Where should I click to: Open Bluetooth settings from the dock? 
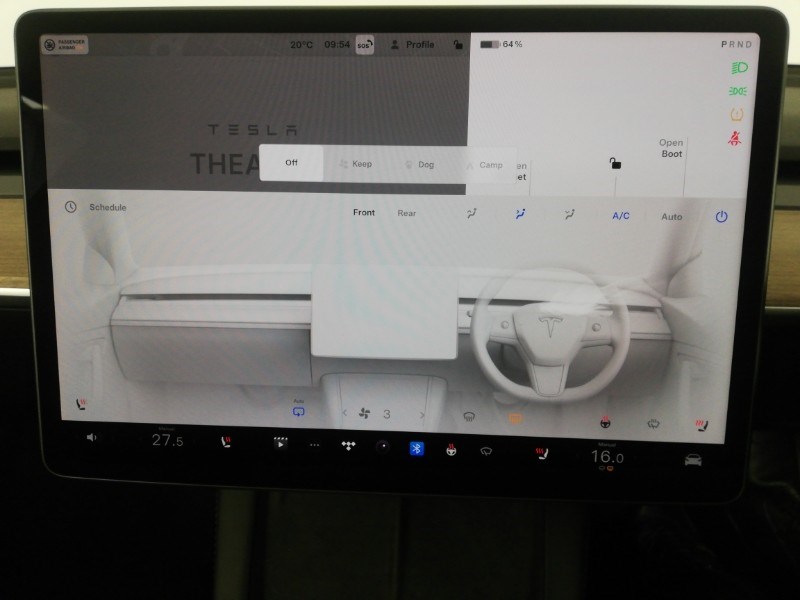coord(416,448)
